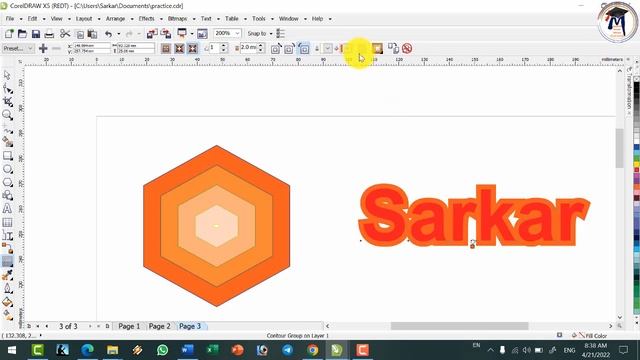This screenshot has width=640, height=360.
Task: Click the Import icon
Action: tap(152, 33)
